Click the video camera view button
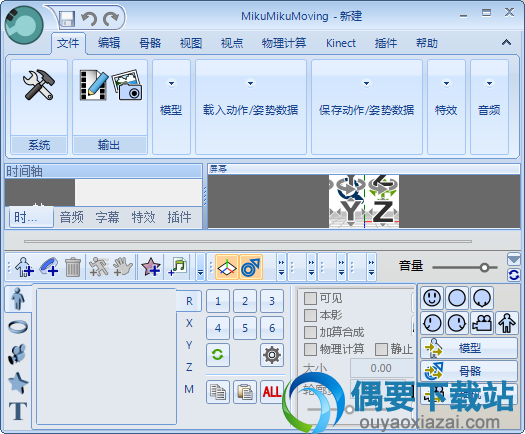The height and width of the screenshot is (434, 525). [x=482, y=323]
